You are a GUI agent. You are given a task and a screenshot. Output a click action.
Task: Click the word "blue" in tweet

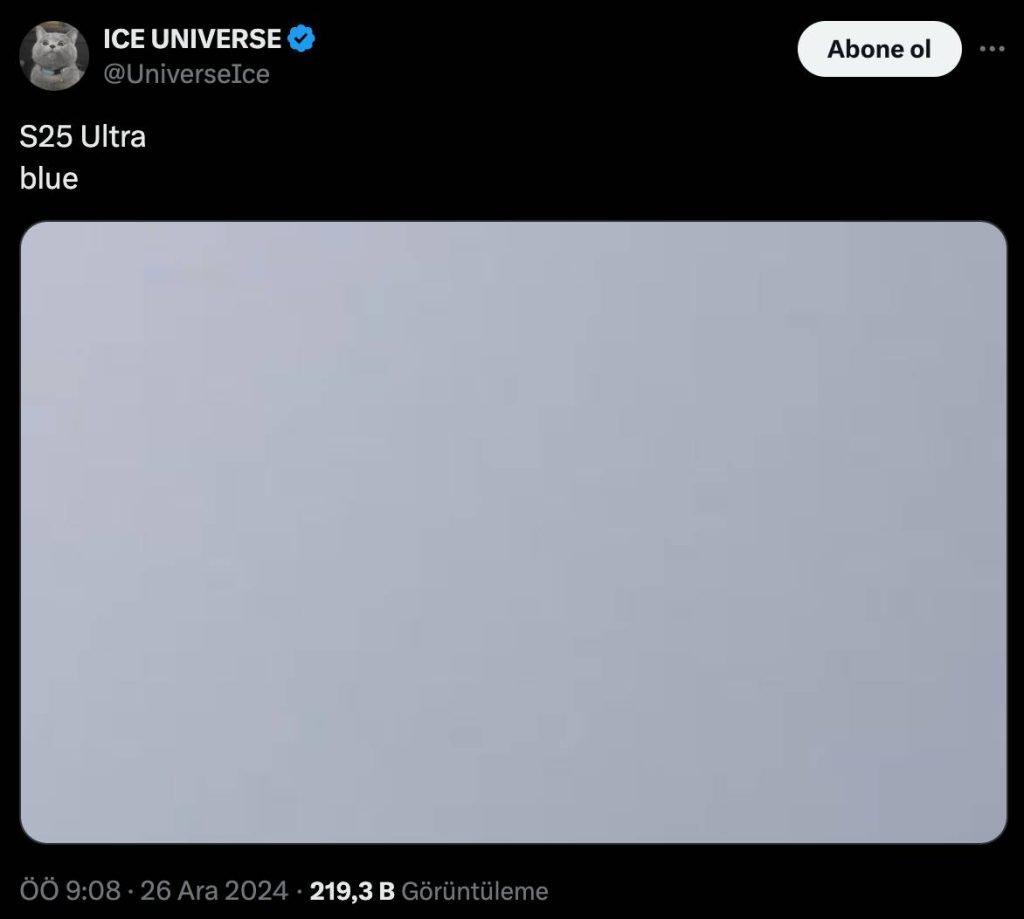coord(49,178)
